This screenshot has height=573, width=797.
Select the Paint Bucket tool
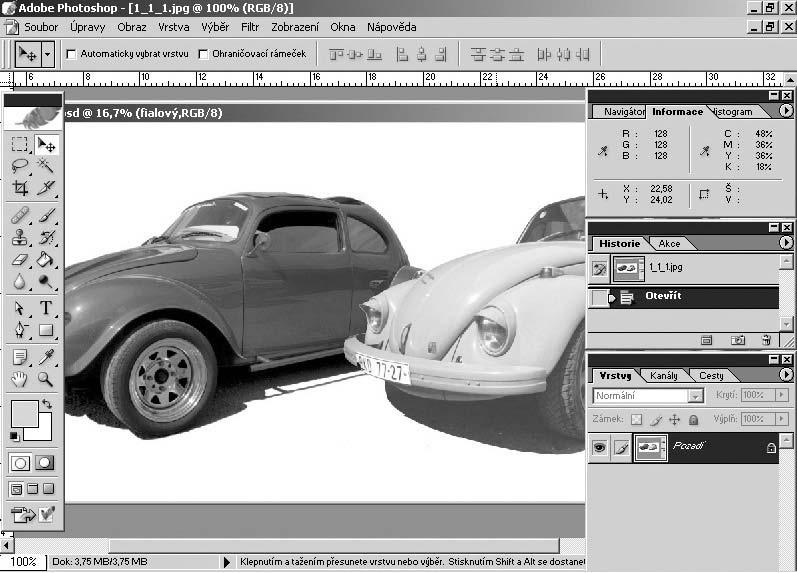(46, 260)
